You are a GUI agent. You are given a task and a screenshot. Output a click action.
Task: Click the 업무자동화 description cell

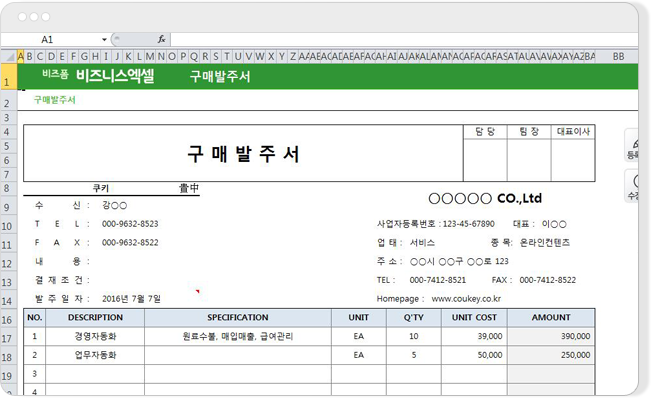coord(95,355)
